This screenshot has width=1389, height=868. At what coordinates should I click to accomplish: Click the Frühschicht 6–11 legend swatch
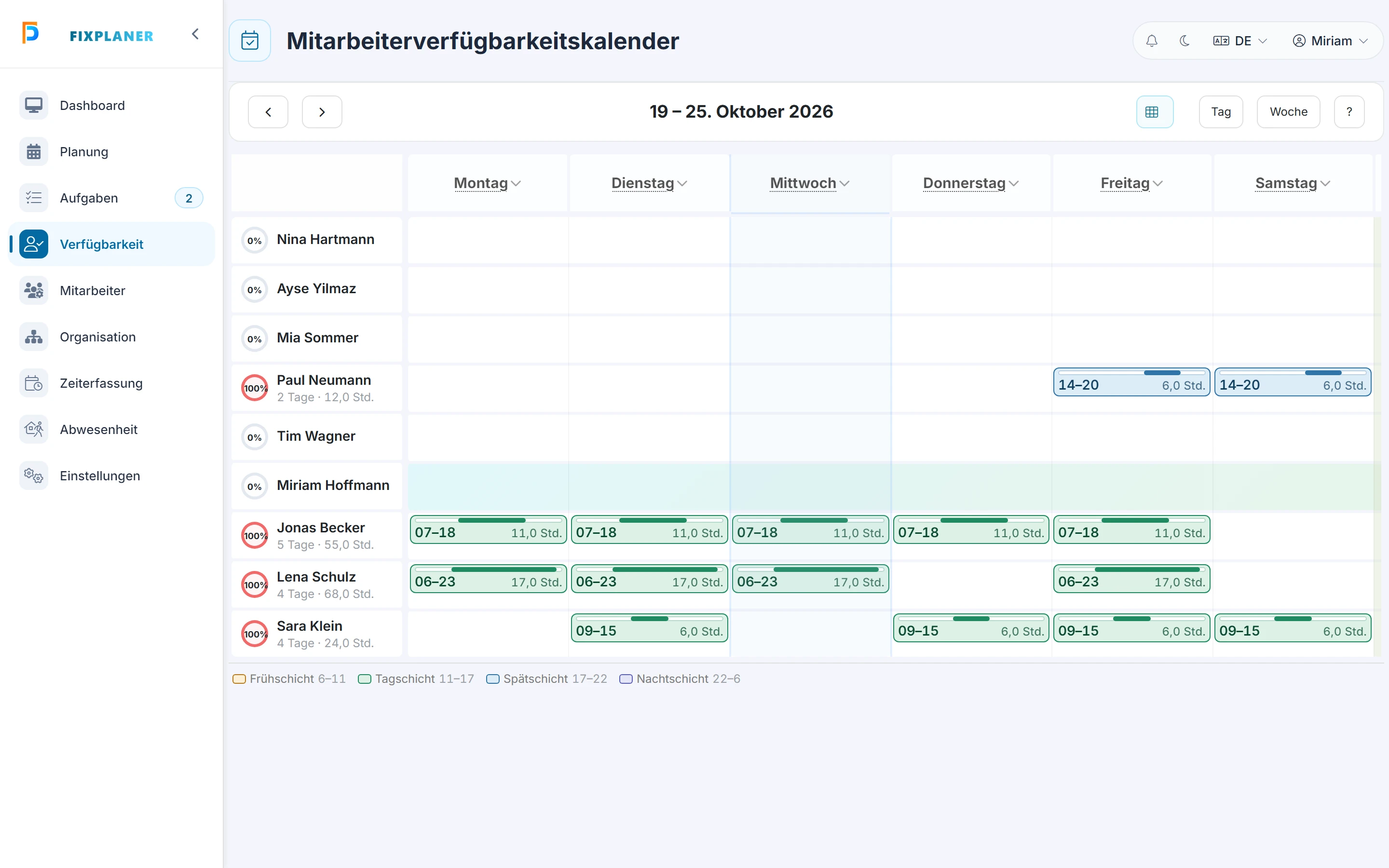(x=239, y=679)
